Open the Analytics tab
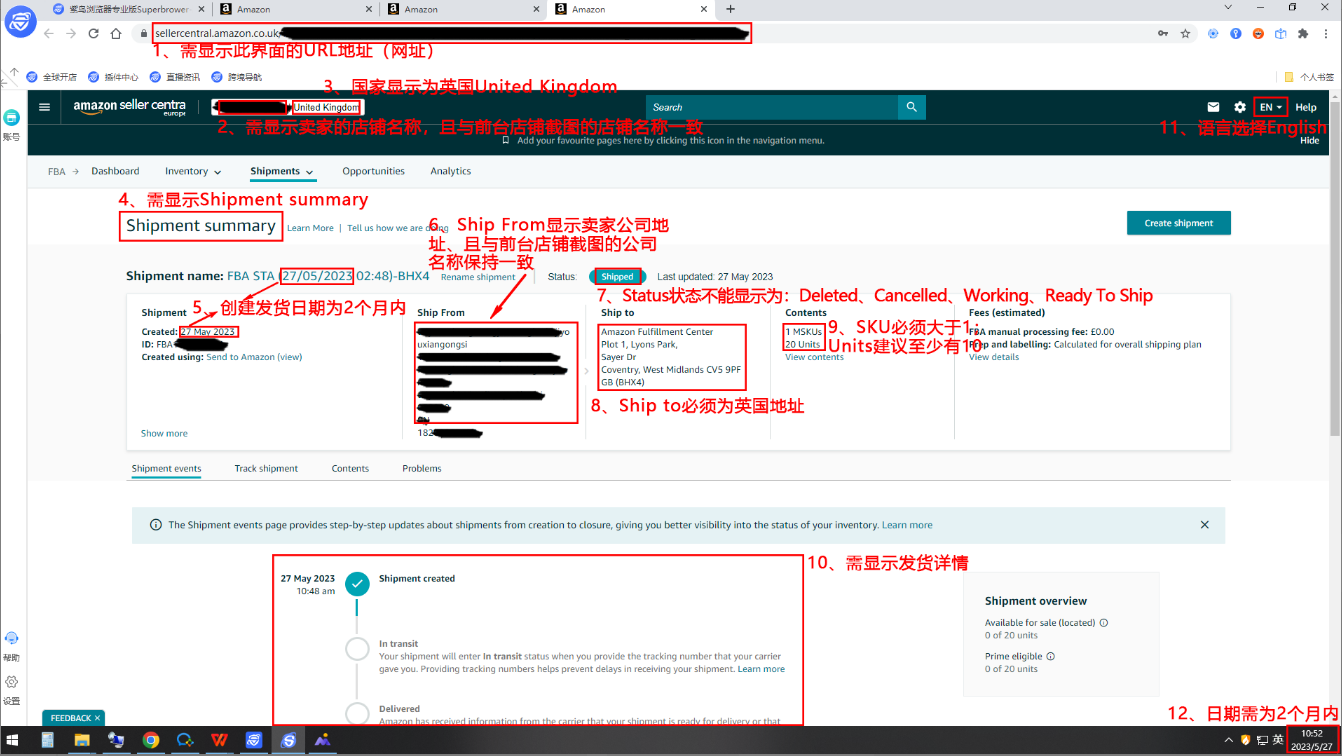Image resolution: width=1342 pixels, height=756 pixels. (x=450, y=171)
